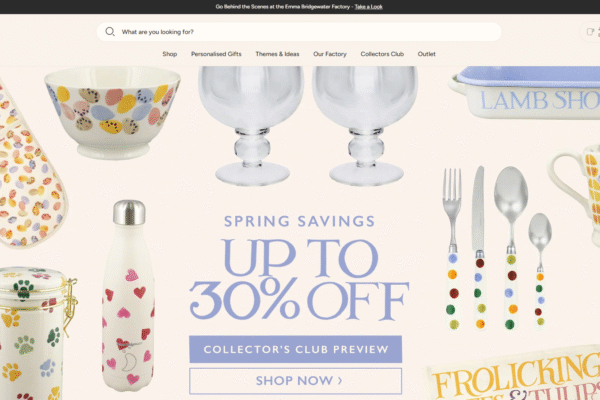Open the Collectors Club menu item
Image resolution: width=600 pixels, height=400 pixels.
pyautogui.click(x=382, y=54)
